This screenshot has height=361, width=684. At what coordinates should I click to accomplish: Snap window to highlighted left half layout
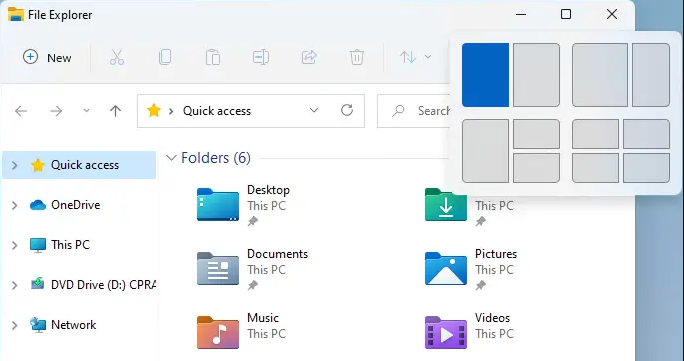pos(485,75)
